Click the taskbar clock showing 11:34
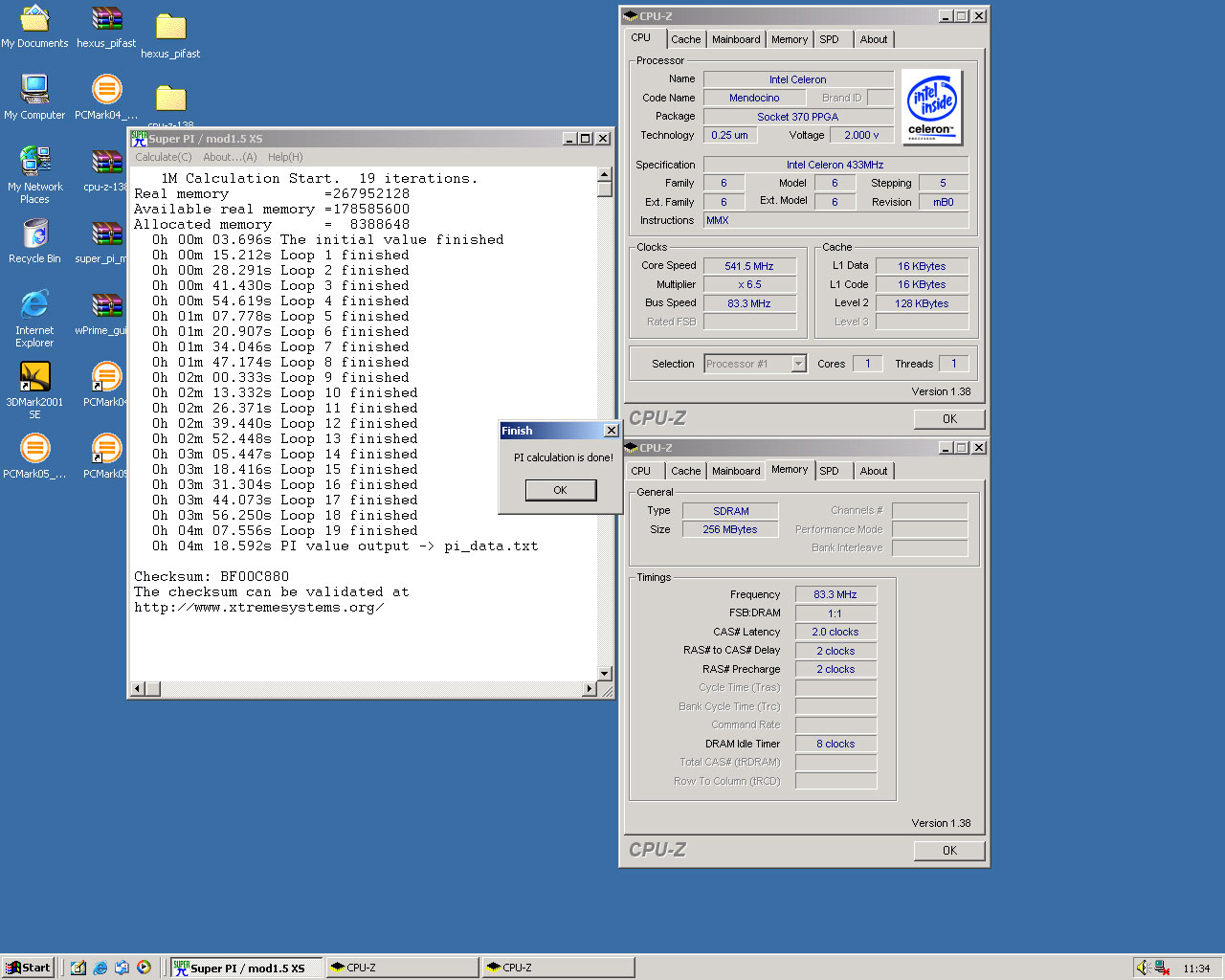 (x=1196, y=969)
